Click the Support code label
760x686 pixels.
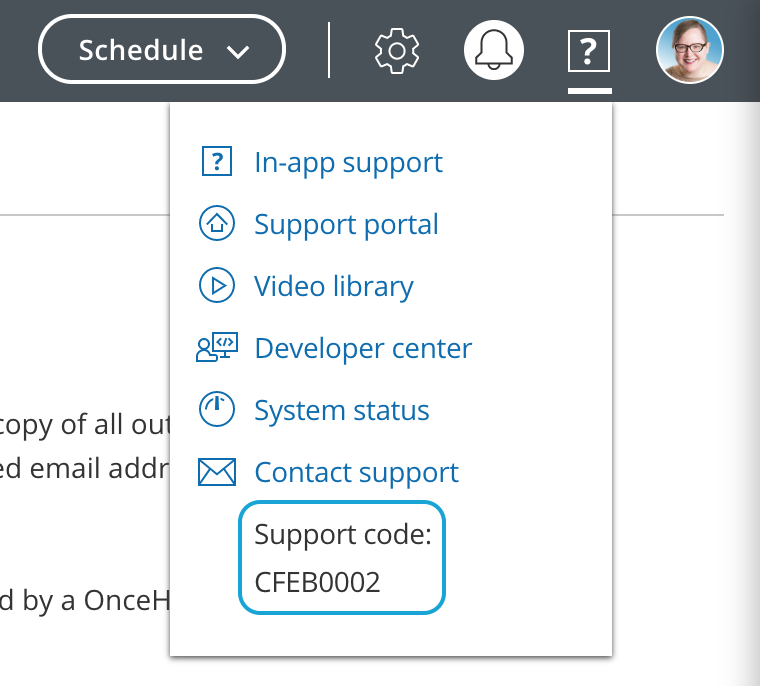(343, 534)
